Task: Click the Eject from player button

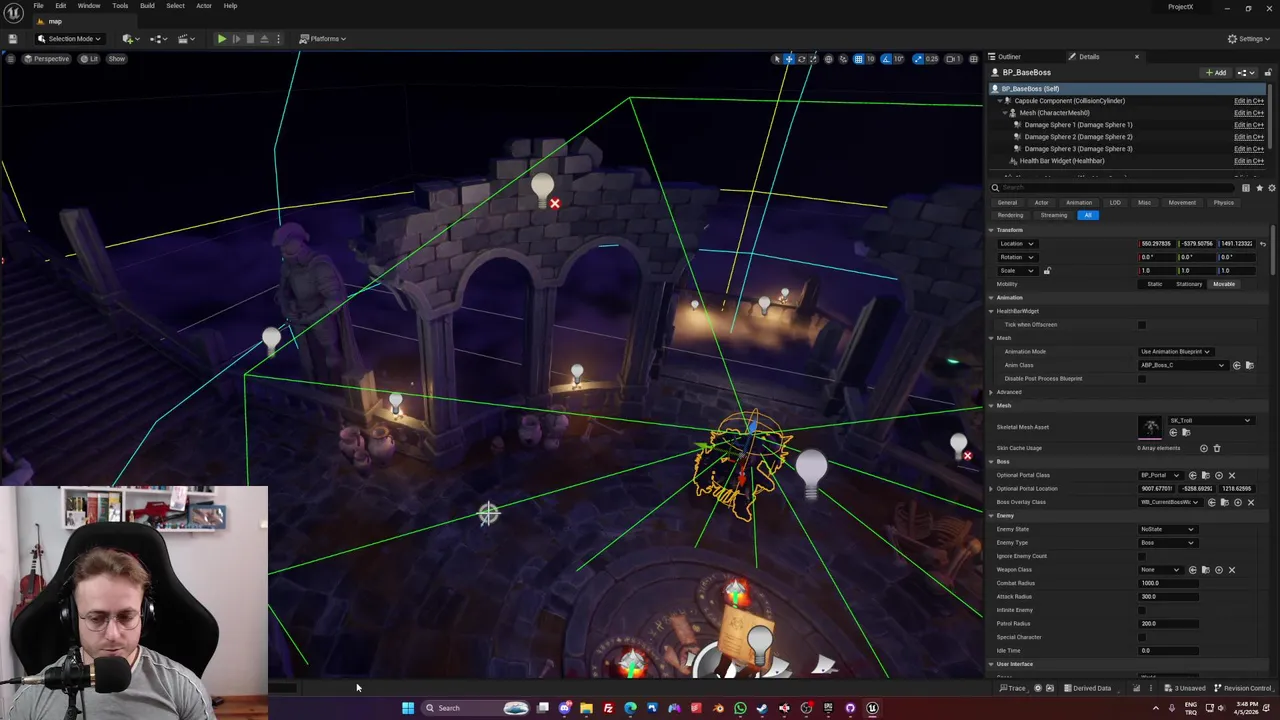Action: tap(264, 38)
